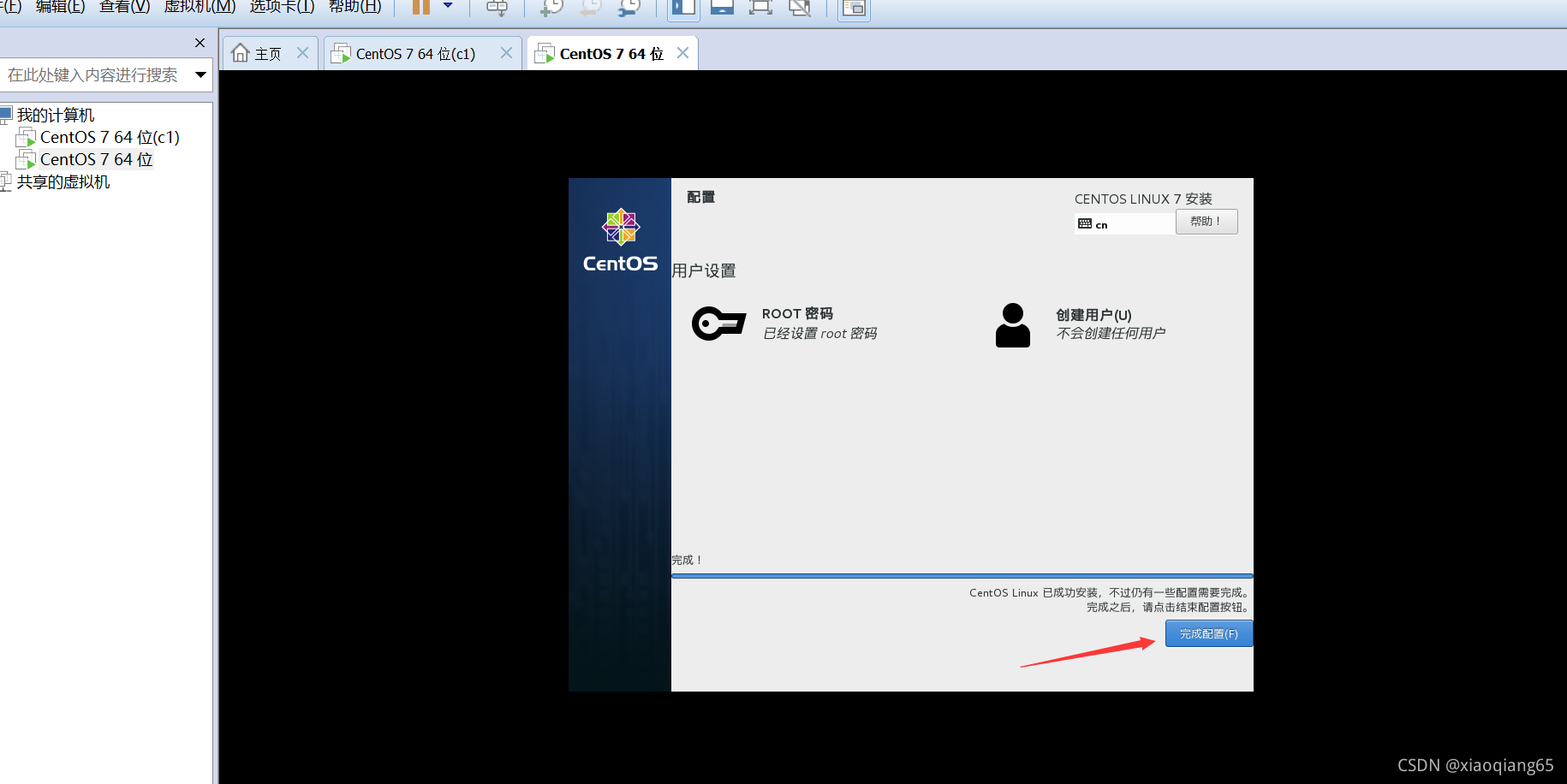This screenshot has height=784, width=1567.
Task: Click the console view toolbar icon
Action: (854, 9)
